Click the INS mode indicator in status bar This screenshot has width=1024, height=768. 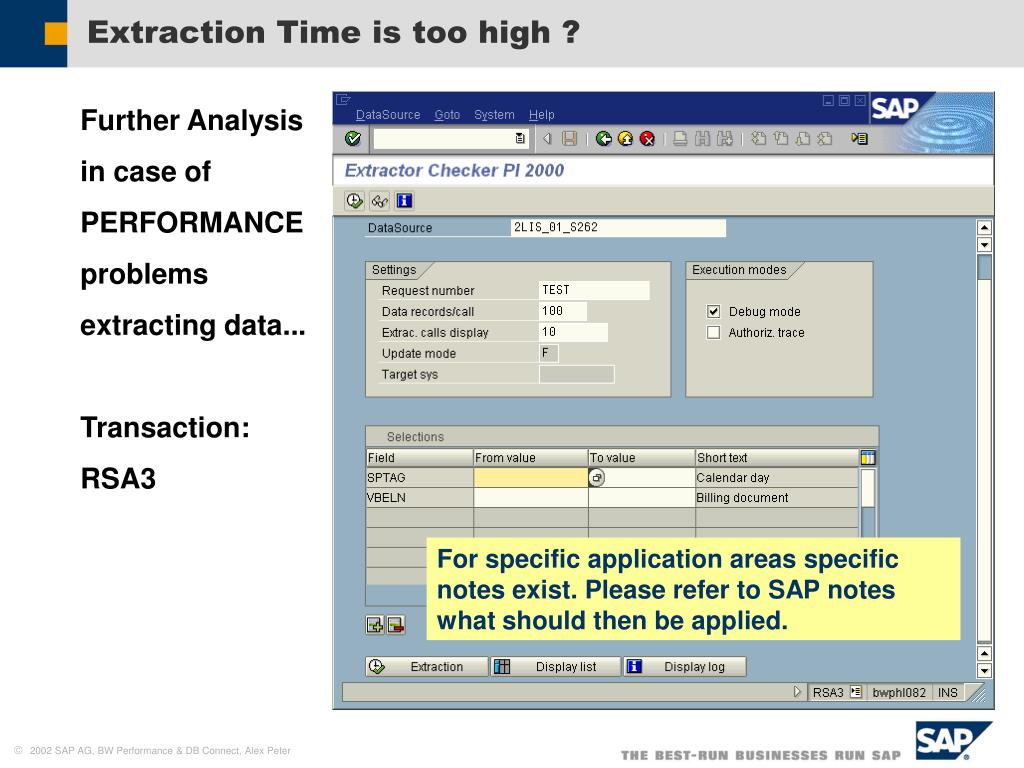point(948,692)
